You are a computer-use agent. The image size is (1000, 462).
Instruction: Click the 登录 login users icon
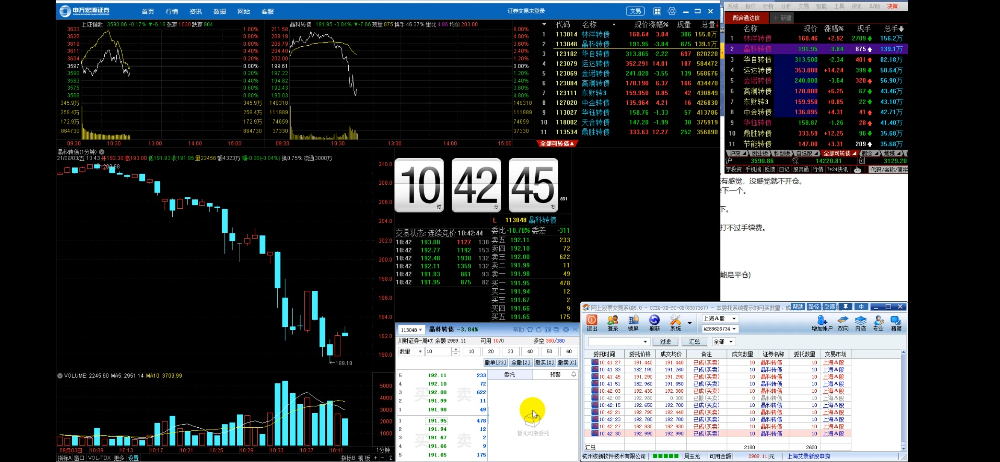[613, 324]
